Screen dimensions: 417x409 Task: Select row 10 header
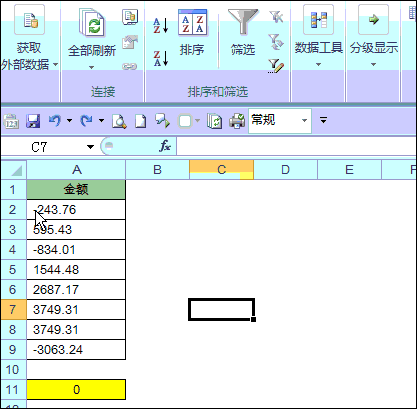coord(13,370)
